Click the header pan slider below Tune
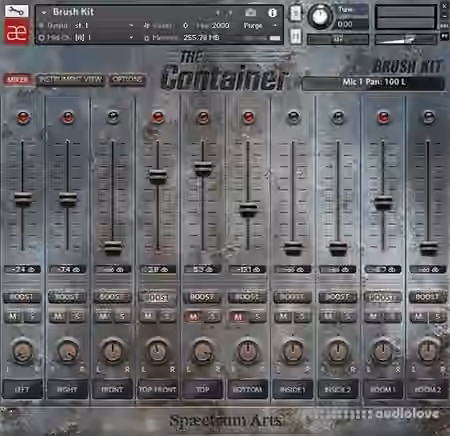Viewport: 450px width, 436px height. 337,39
